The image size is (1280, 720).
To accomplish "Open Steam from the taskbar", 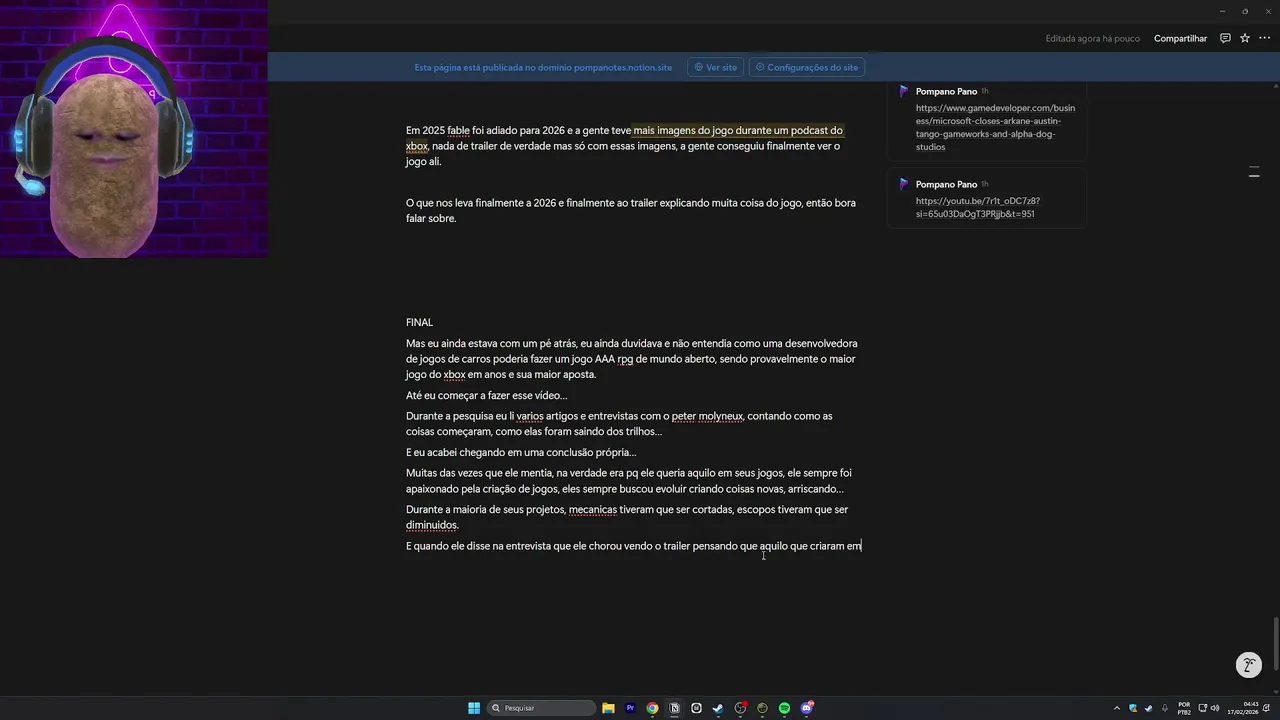I will tap(718, 708).
